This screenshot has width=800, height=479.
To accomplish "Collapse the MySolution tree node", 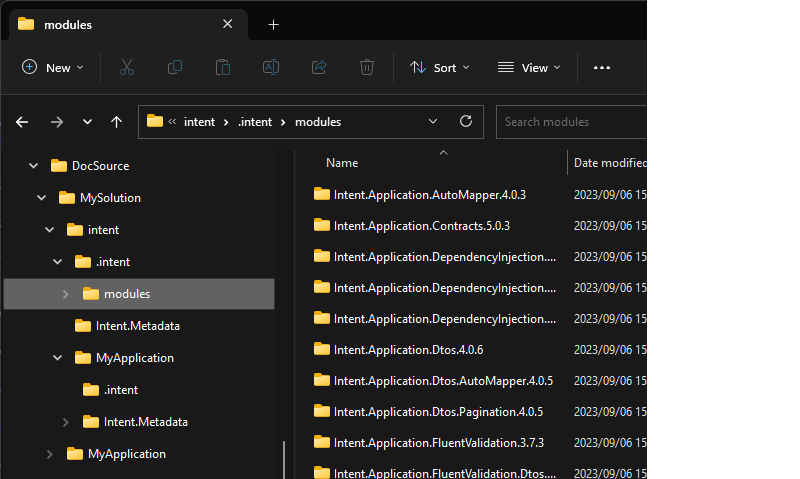I will (41, 198).
